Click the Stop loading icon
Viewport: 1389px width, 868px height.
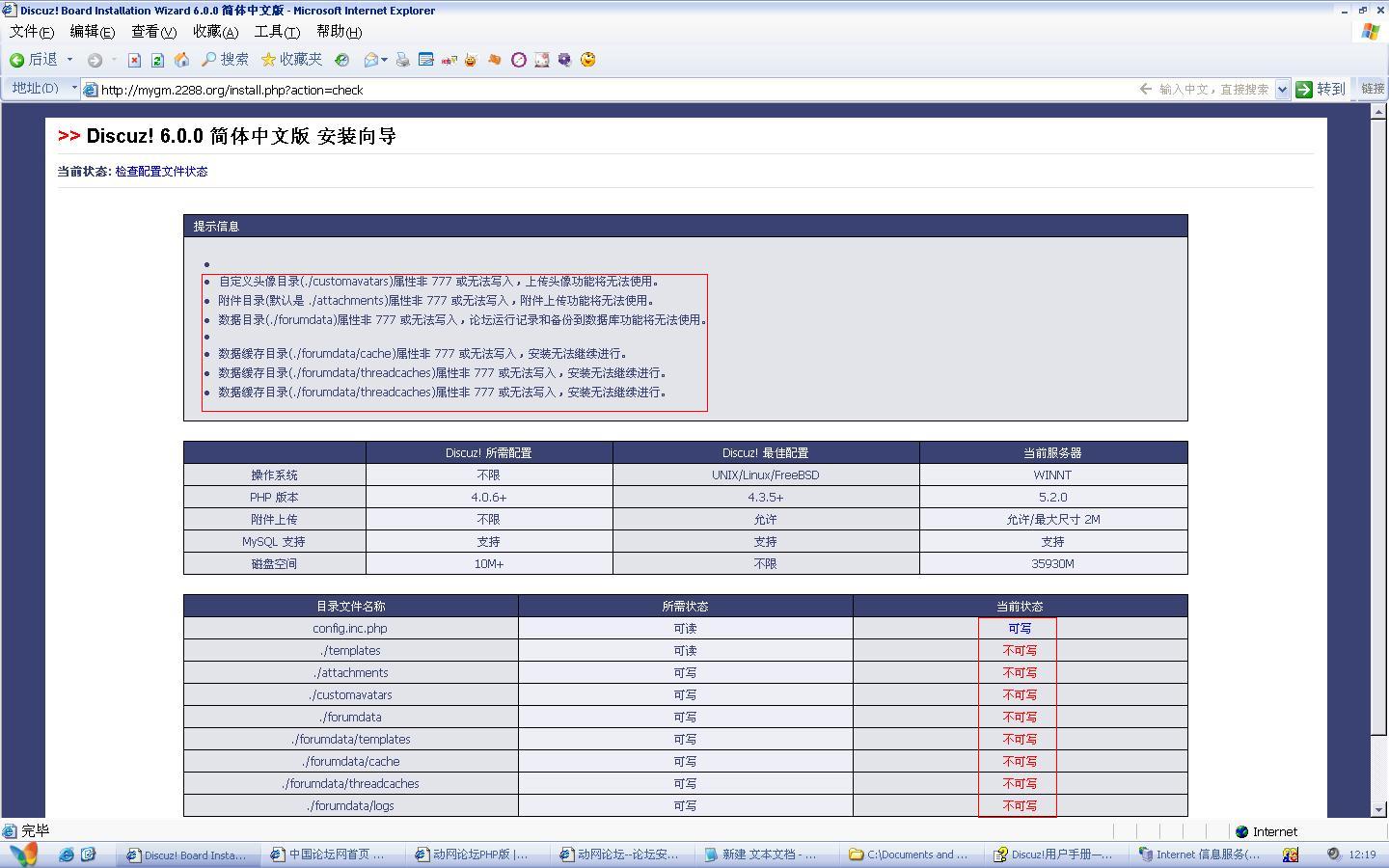134,60
